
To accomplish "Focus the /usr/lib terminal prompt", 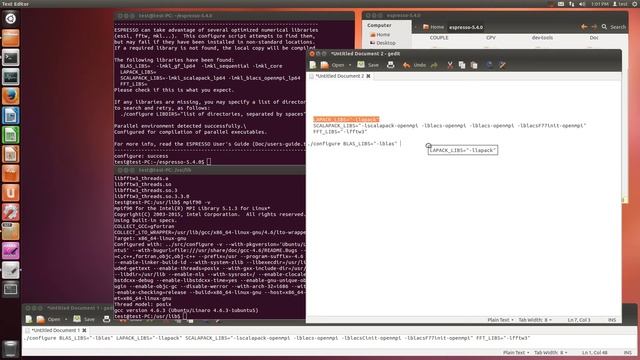I will (x=150, y=316).
